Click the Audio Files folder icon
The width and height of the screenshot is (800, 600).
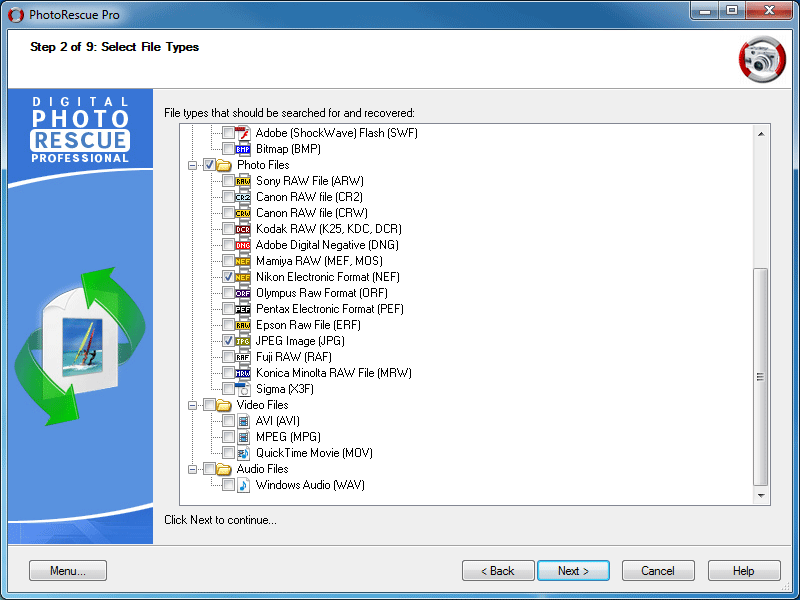(223, 469)
